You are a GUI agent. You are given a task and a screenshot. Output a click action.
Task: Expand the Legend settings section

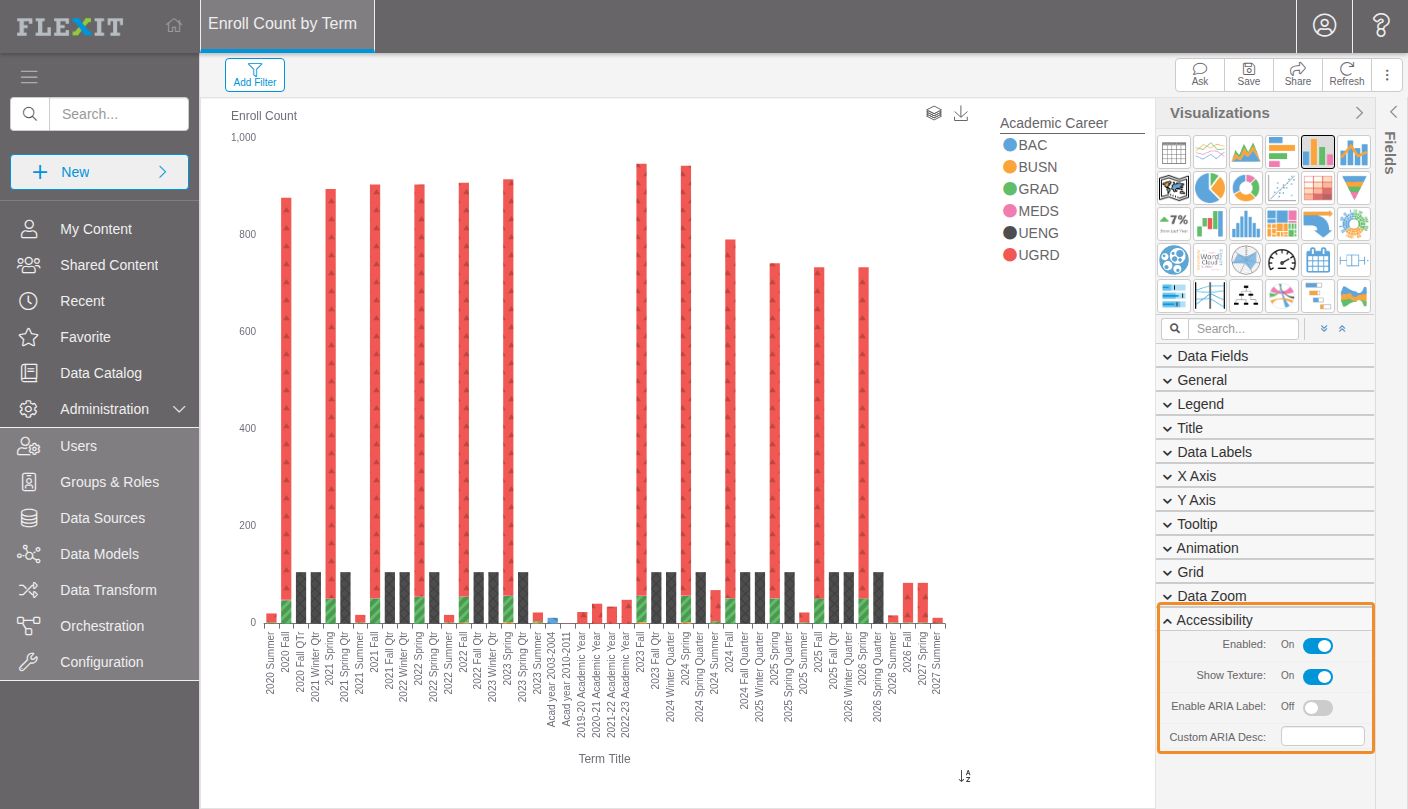(1265, 404)
